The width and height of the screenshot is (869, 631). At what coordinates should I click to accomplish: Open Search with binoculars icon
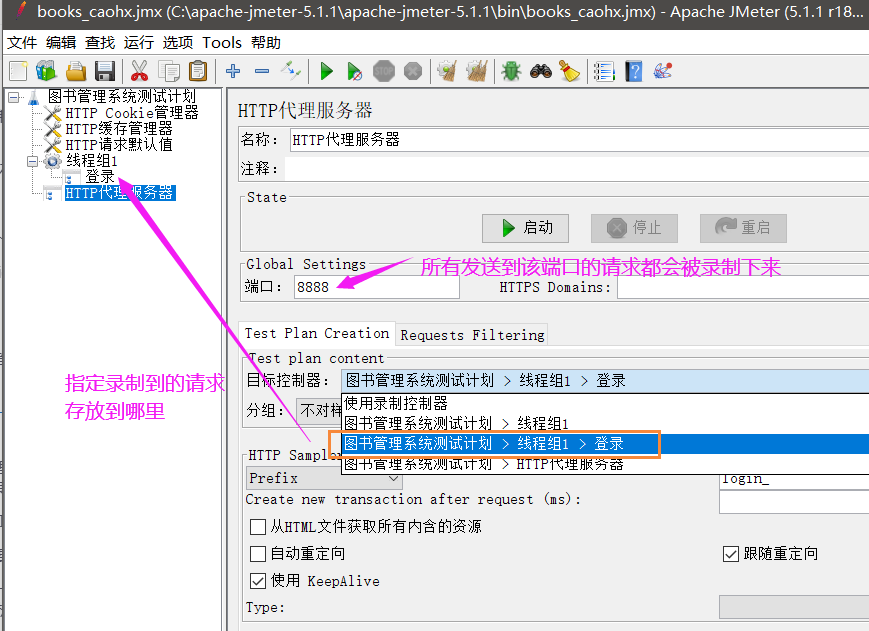pyautogui.click(x=541, y=71)
